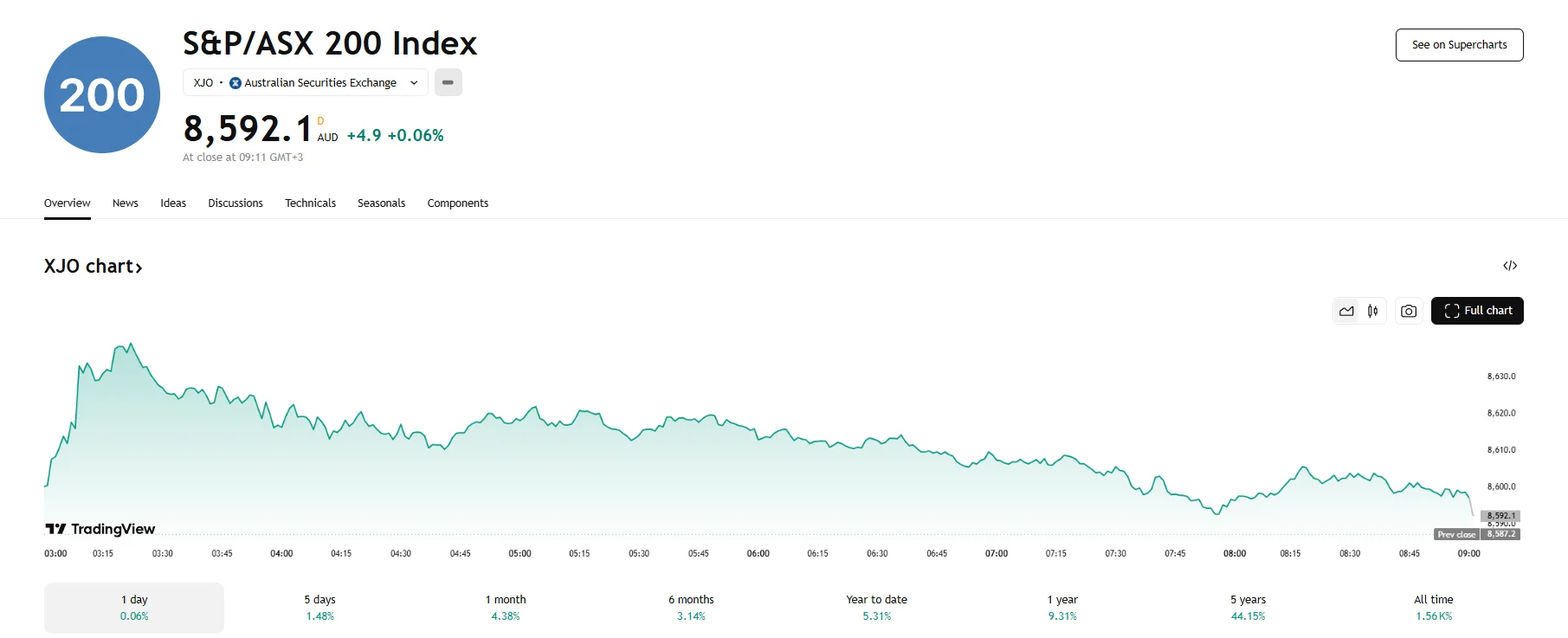The height and width of the screenshot is (638, 1568).
Task: Switch to area chart style icon
Action: click(1346, 311)
